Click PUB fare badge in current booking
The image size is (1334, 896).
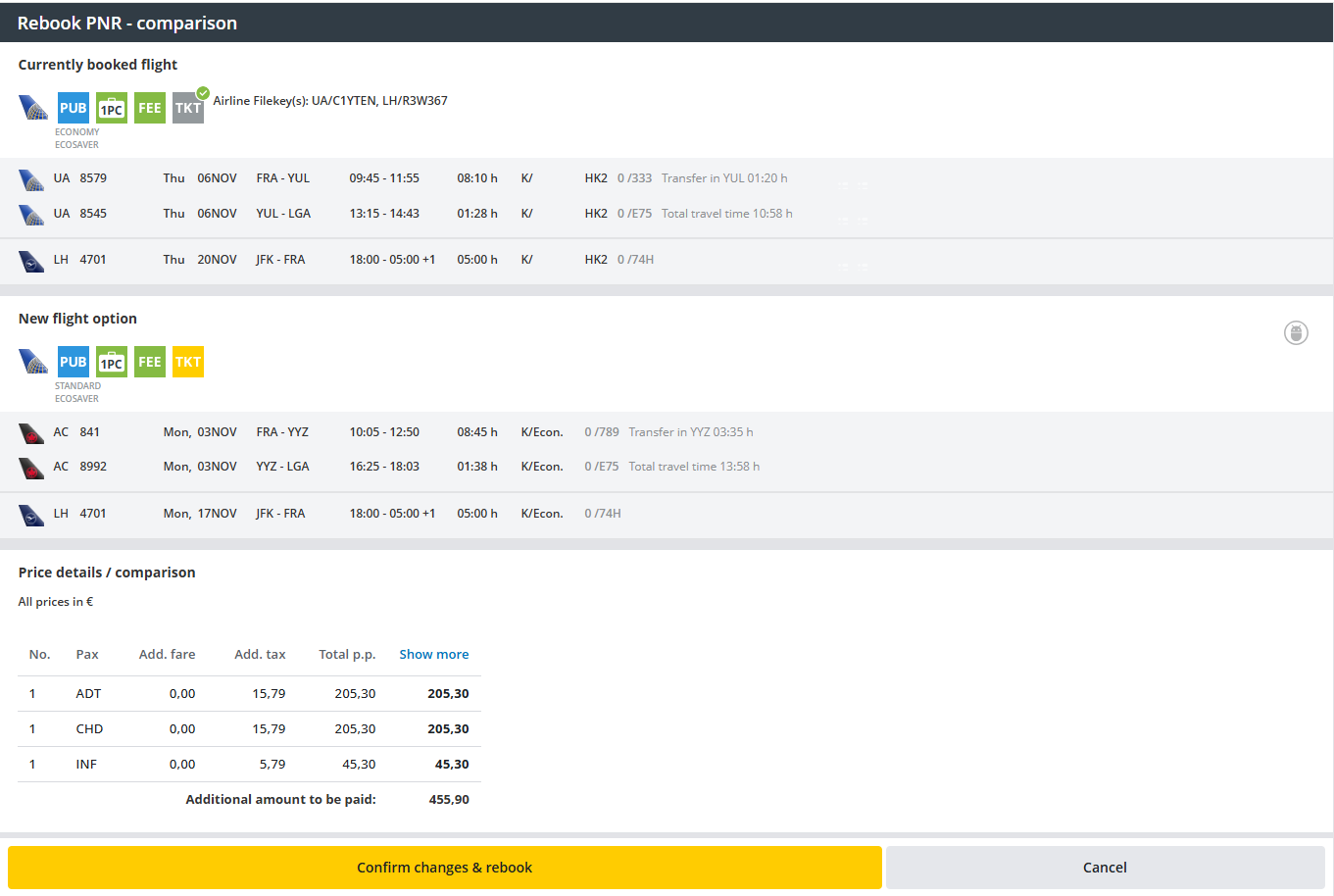tap(74, 108)
